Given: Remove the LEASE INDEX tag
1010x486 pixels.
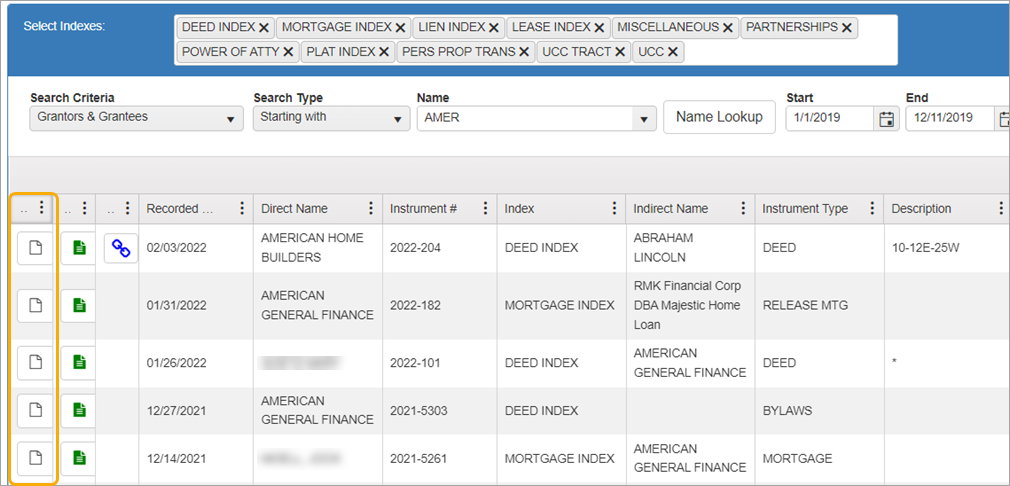Looking at the screenshot, I should click(x=599, y=28).
